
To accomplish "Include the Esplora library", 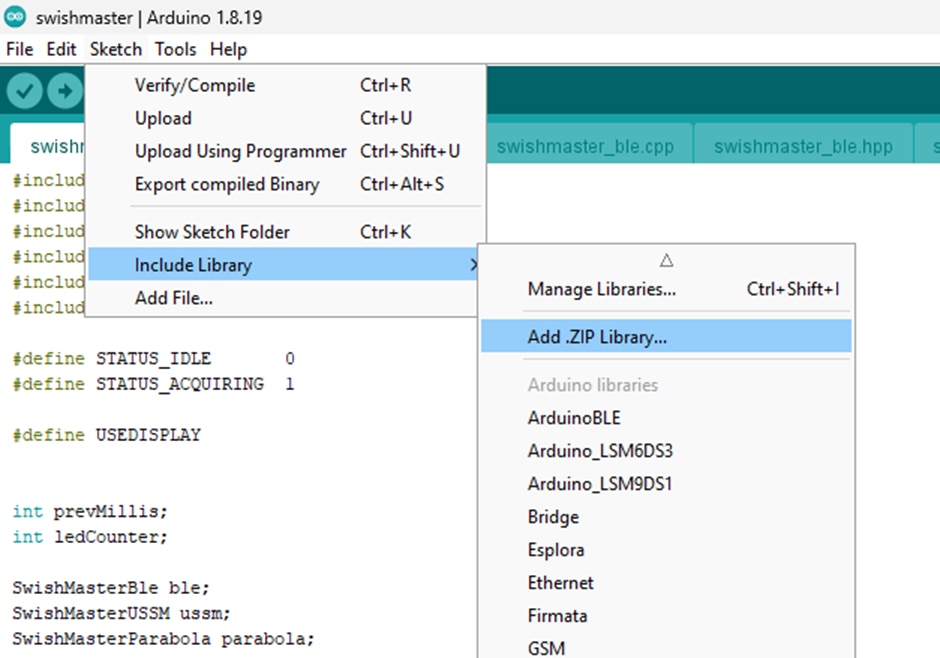I will 666,550.
